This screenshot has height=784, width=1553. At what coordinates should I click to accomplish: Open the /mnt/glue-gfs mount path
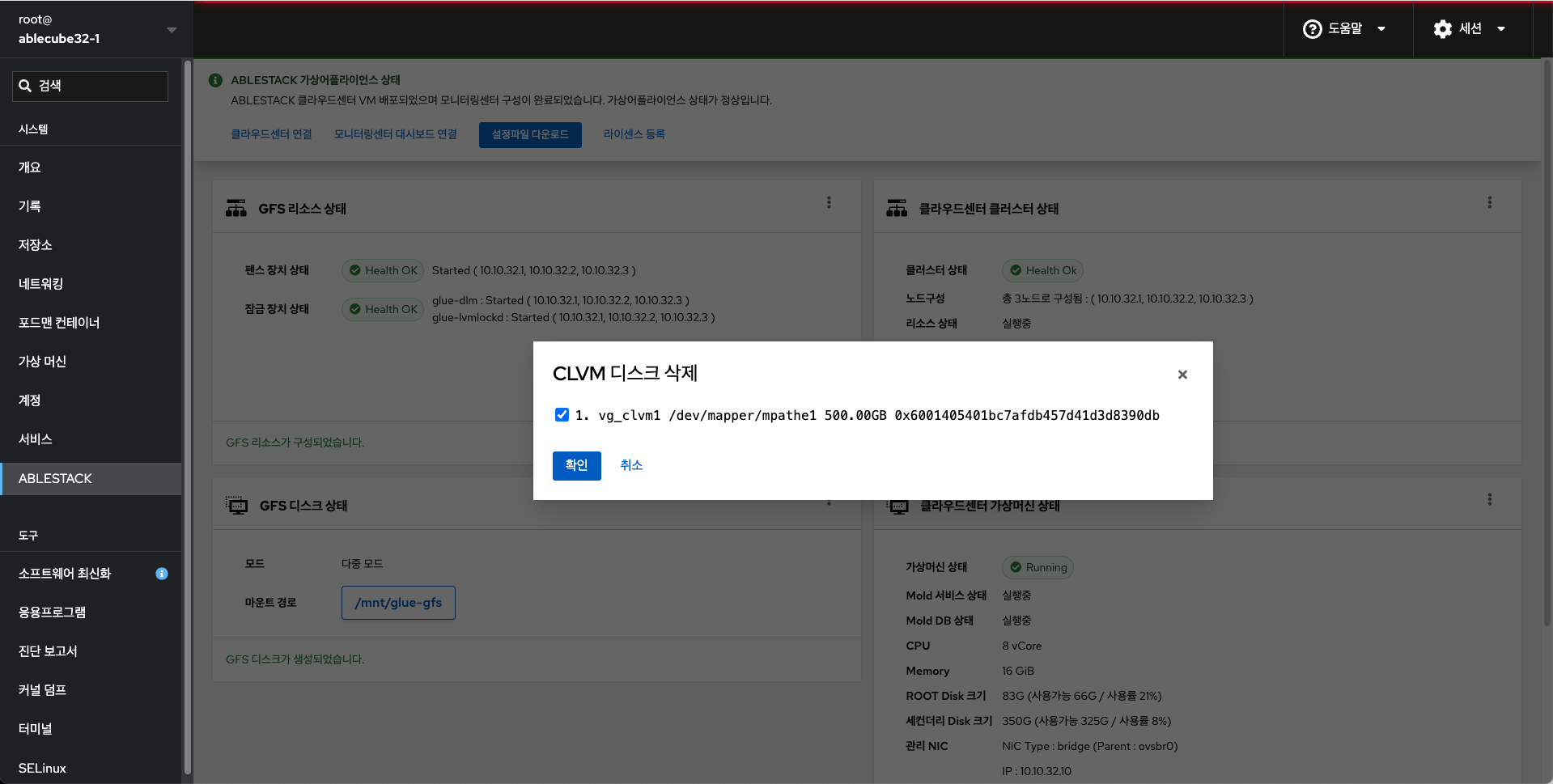tap(398, 603)
